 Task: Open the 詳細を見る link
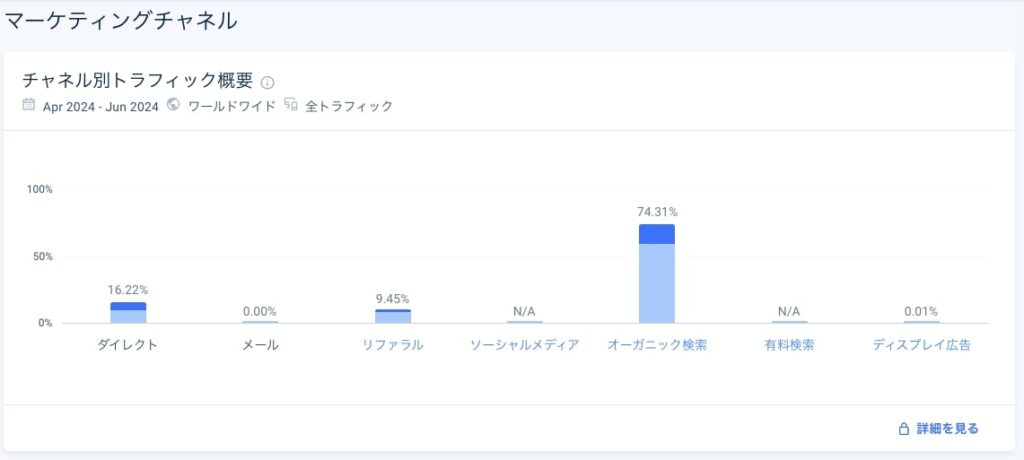(x=947, y=429)
